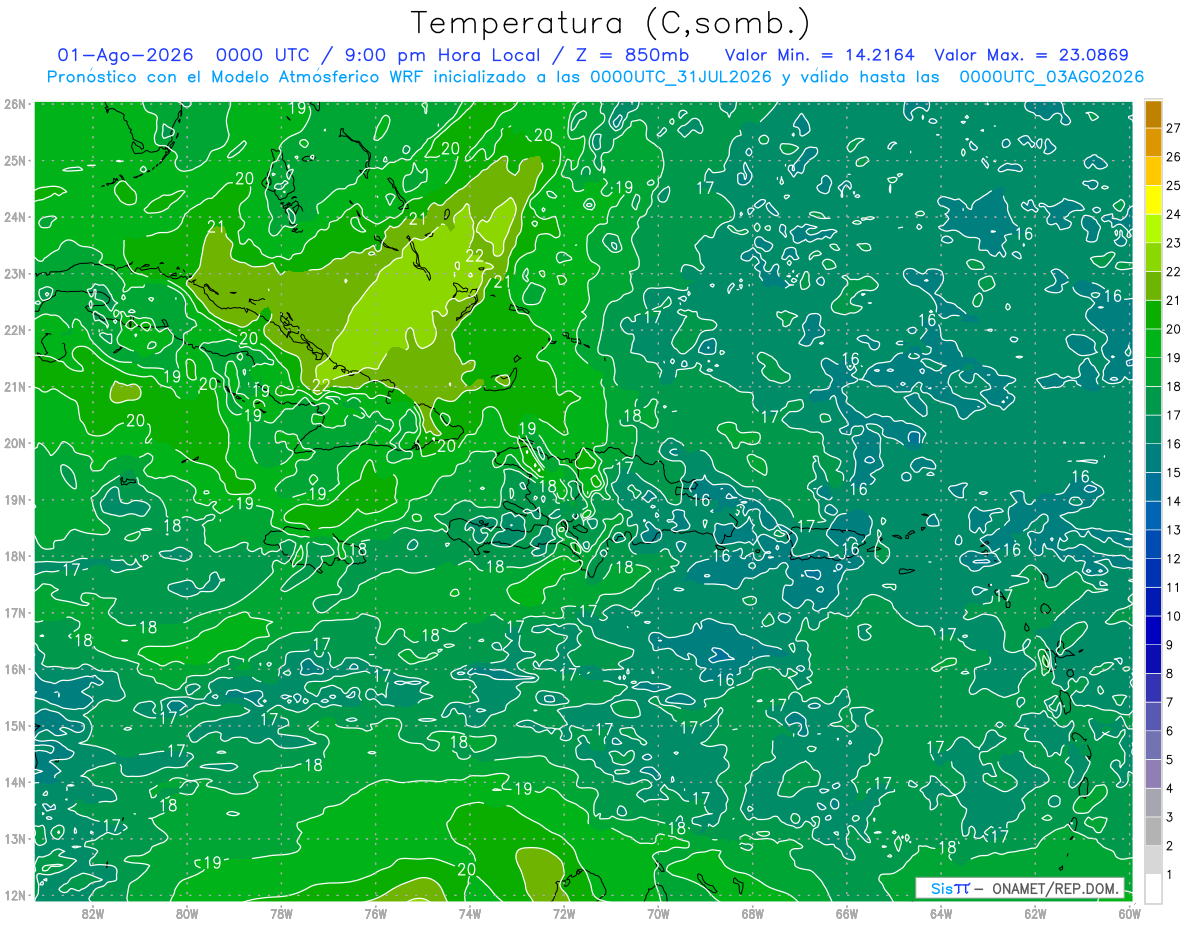This screenshot has height=927, width=1200.
Task: Click the '82W' longitude axis label
Action: pos(93,913)
